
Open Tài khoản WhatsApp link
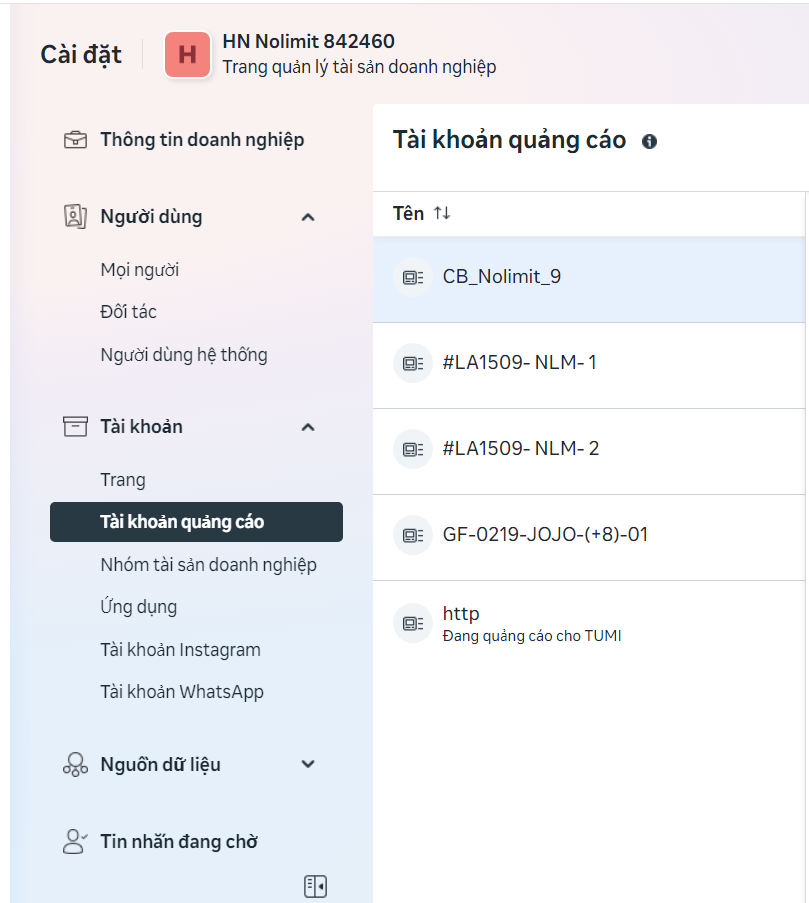[x=181, y=692]
